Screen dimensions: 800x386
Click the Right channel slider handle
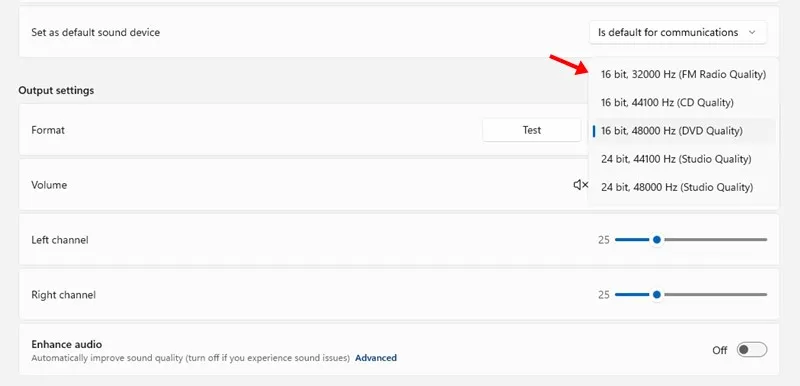(657, 295)
